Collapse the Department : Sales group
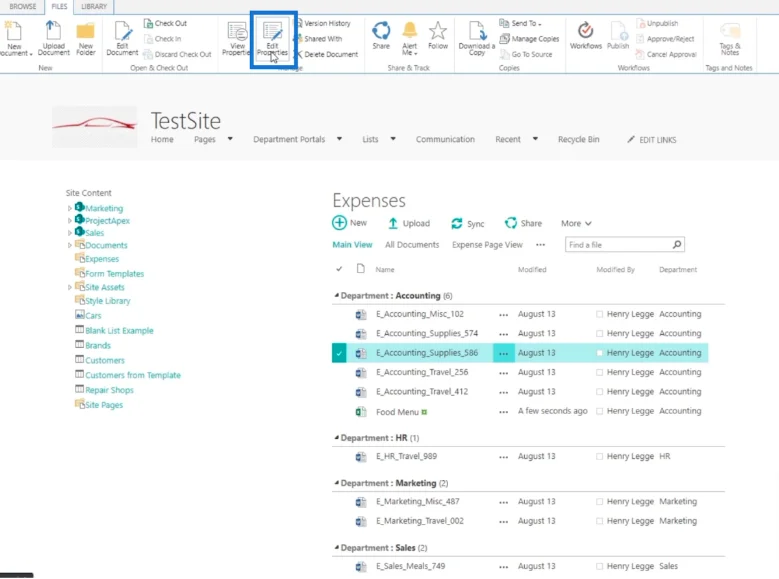The image size is (779, 579). coord(336,547)
